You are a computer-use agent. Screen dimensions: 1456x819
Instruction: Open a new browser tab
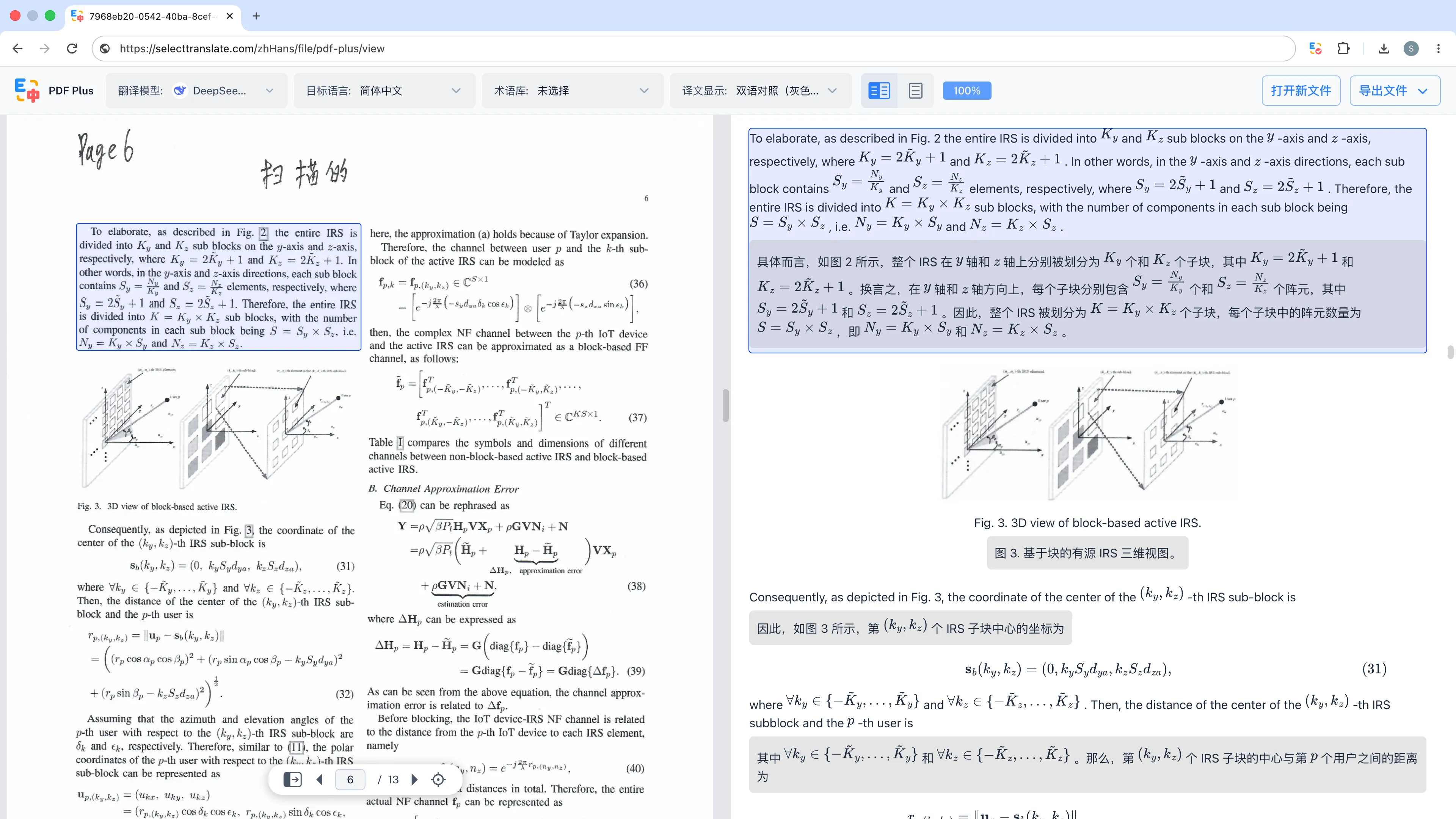pyautogui.click(x=256, y=16)
